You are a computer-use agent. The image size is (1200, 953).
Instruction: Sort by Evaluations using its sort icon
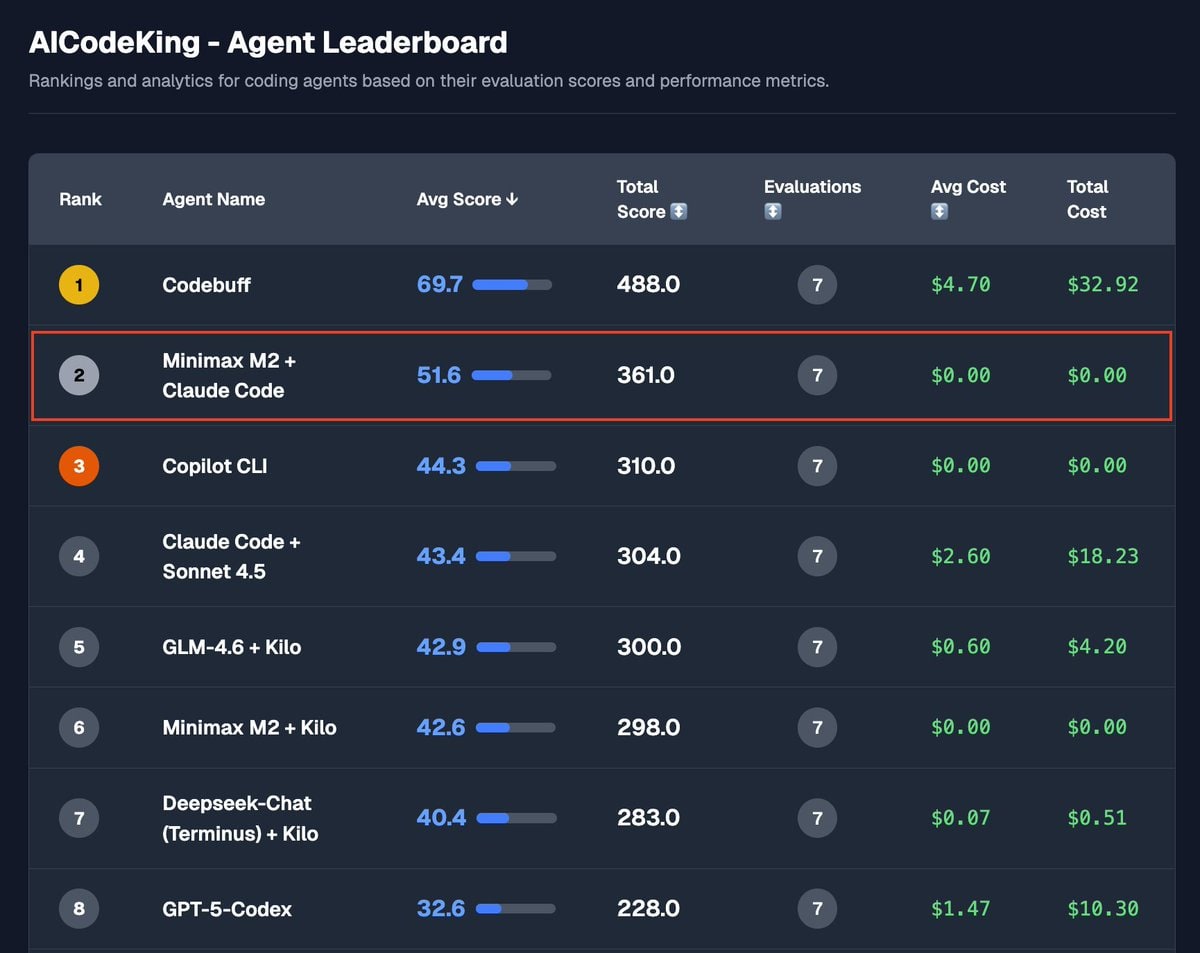click(772, 212)
